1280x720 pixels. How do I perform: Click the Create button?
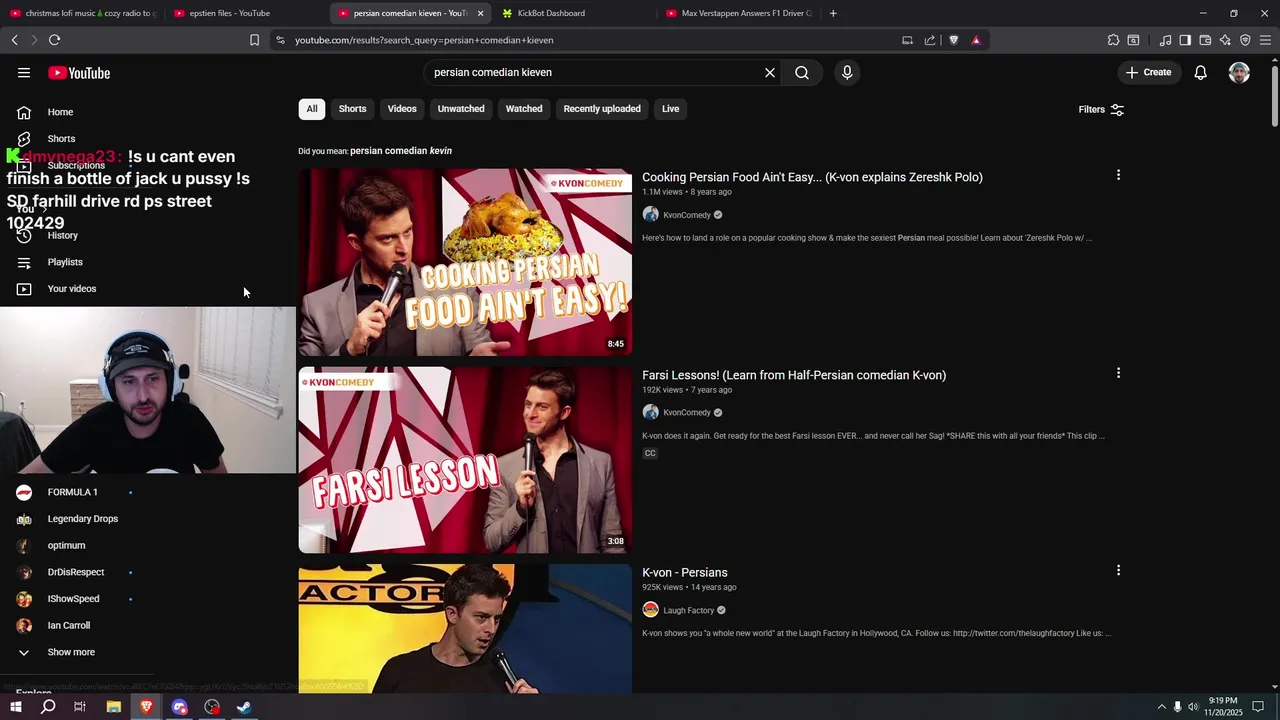pyautogui.click(x=1148, y=73)
